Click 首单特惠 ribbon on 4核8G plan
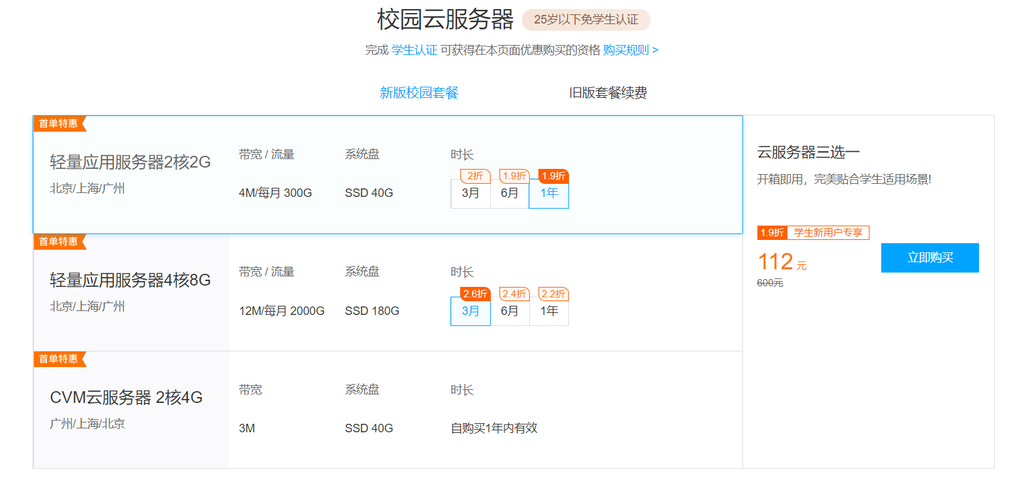1024x489 pixels. 59,242
